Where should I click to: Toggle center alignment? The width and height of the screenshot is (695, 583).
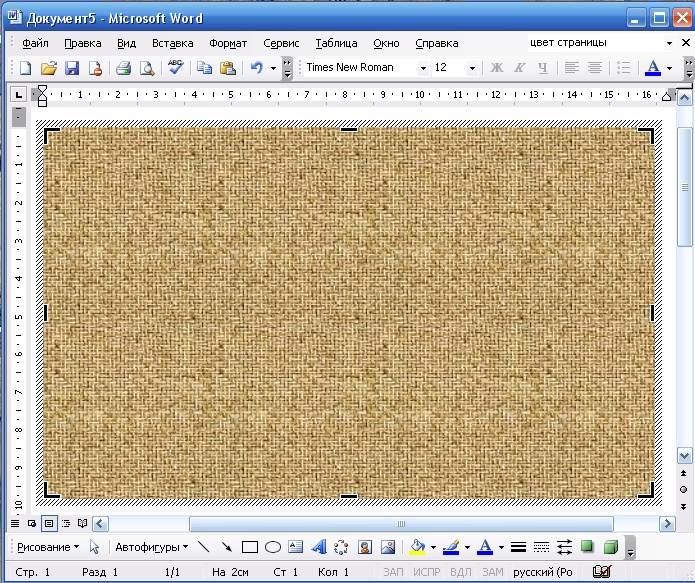pyautogui.click(x=594, y=68)
